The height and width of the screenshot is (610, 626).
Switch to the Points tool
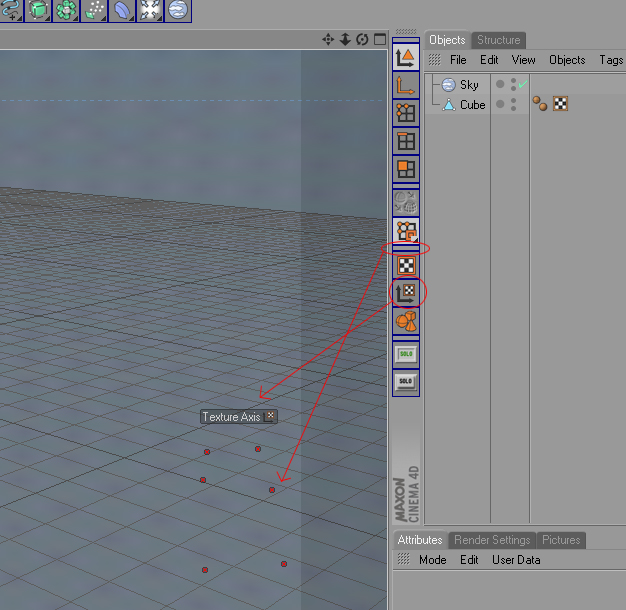click(x=406, y=113)
